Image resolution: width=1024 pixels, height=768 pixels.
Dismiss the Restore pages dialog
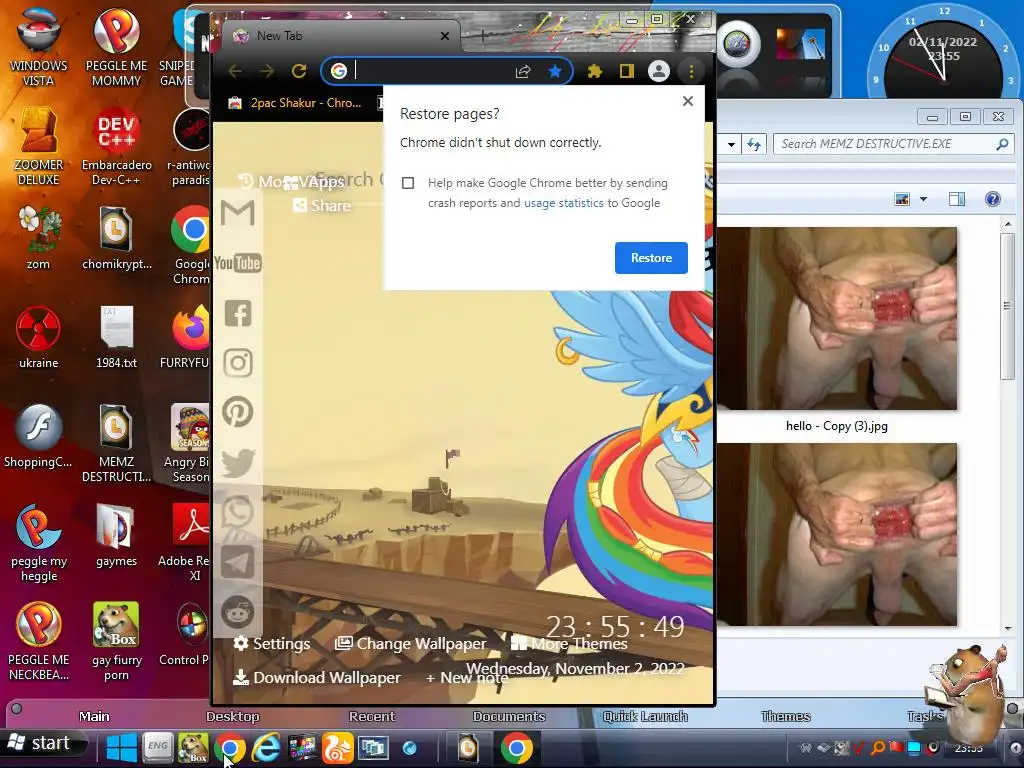point(688,101)
